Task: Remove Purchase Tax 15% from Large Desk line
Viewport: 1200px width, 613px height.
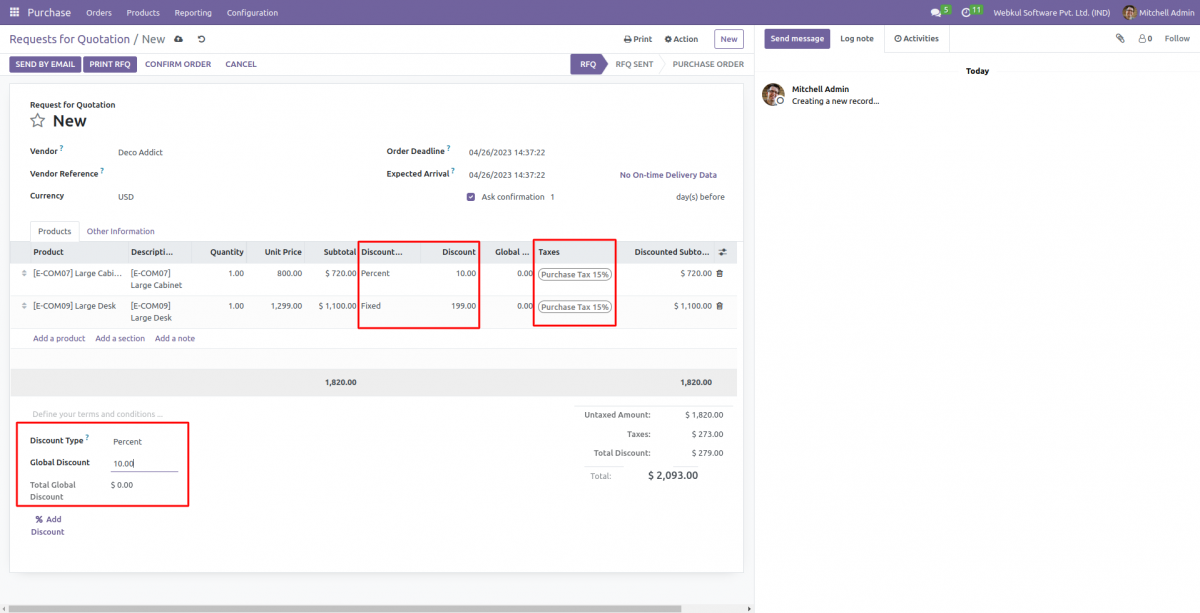Action: pyautogui.click(x=606, y=306)
